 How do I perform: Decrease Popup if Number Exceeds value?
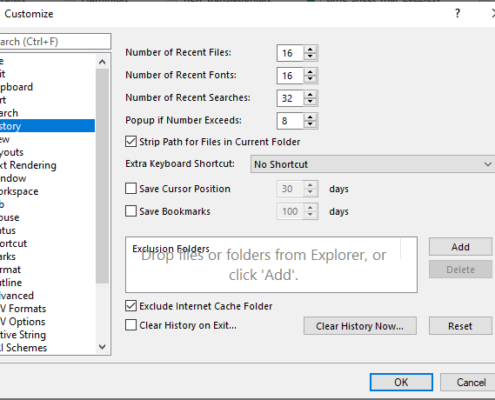pyautogui.click(x=310, y=125)
